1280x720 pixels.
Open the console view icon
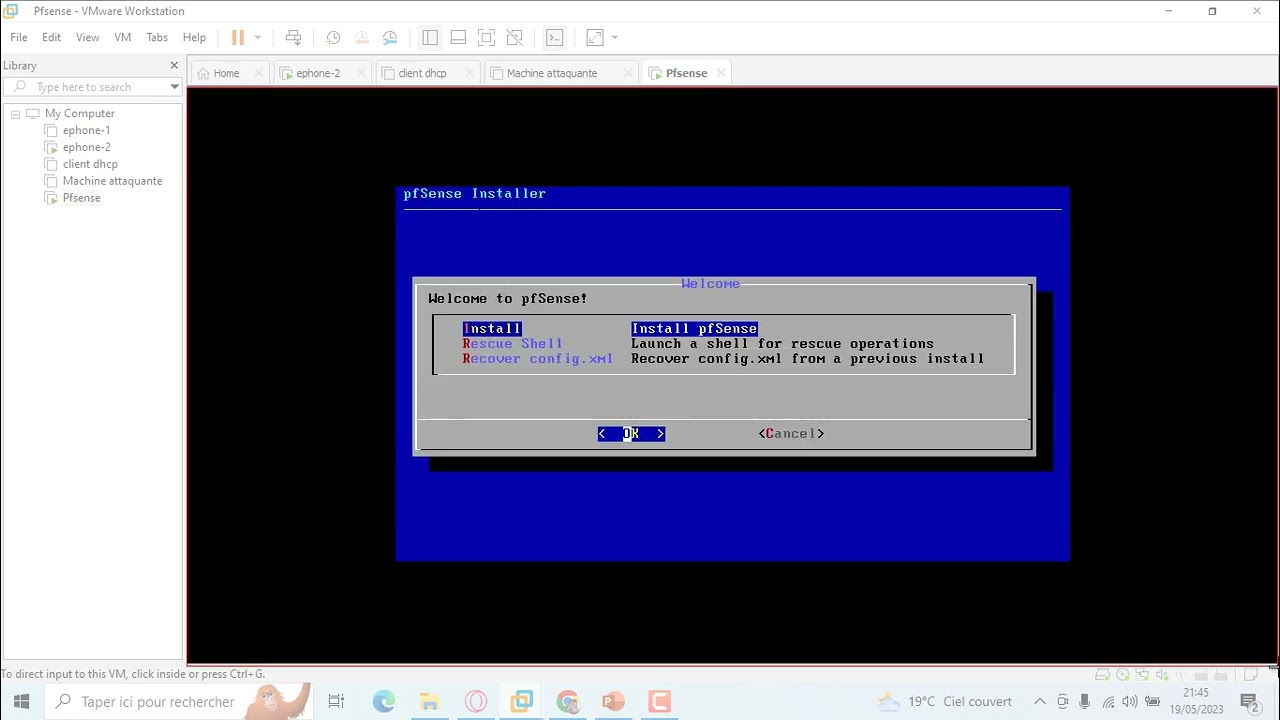[555, 37]
